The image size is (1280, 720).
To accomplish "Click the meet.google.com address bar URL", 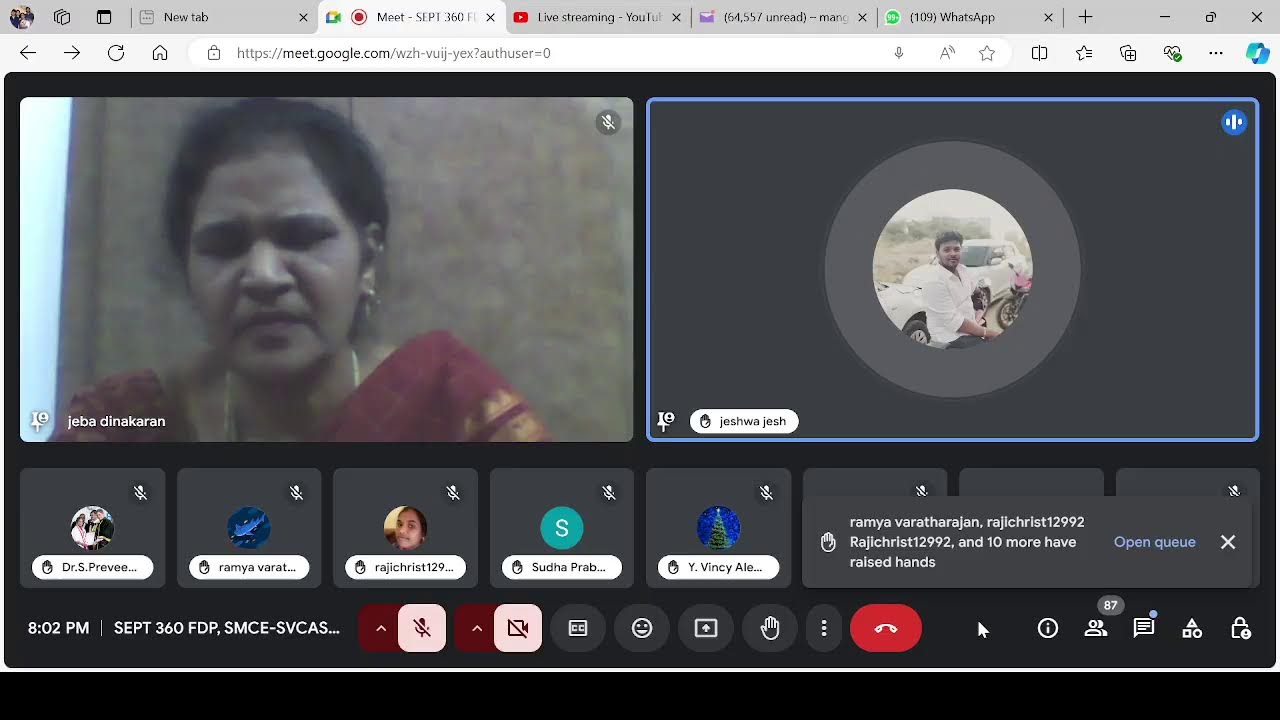I will pyautogui.click(x=393, y=53).
